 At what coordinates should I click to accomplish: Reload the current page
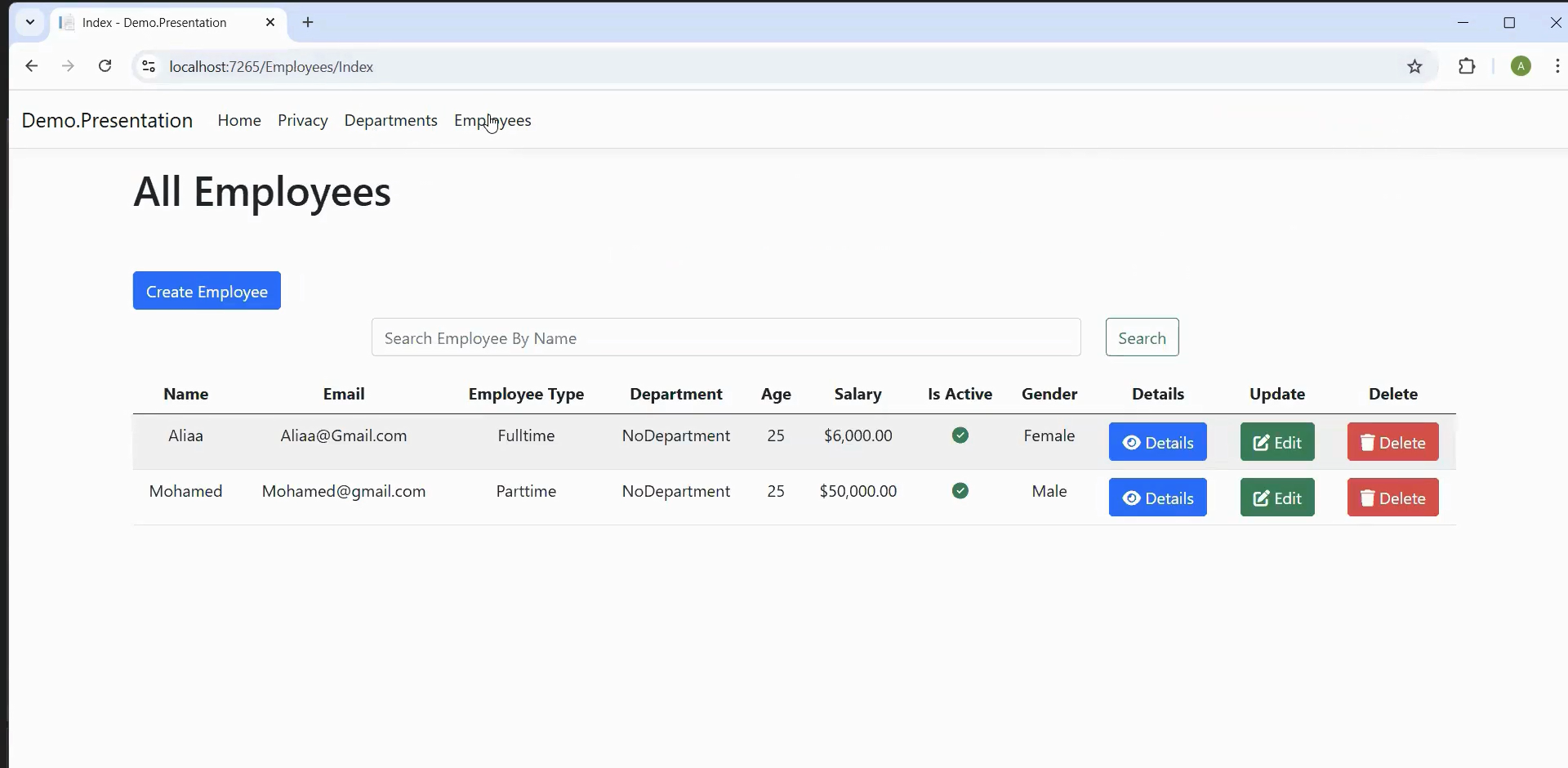pyautogui.click(x=105, y=66)
